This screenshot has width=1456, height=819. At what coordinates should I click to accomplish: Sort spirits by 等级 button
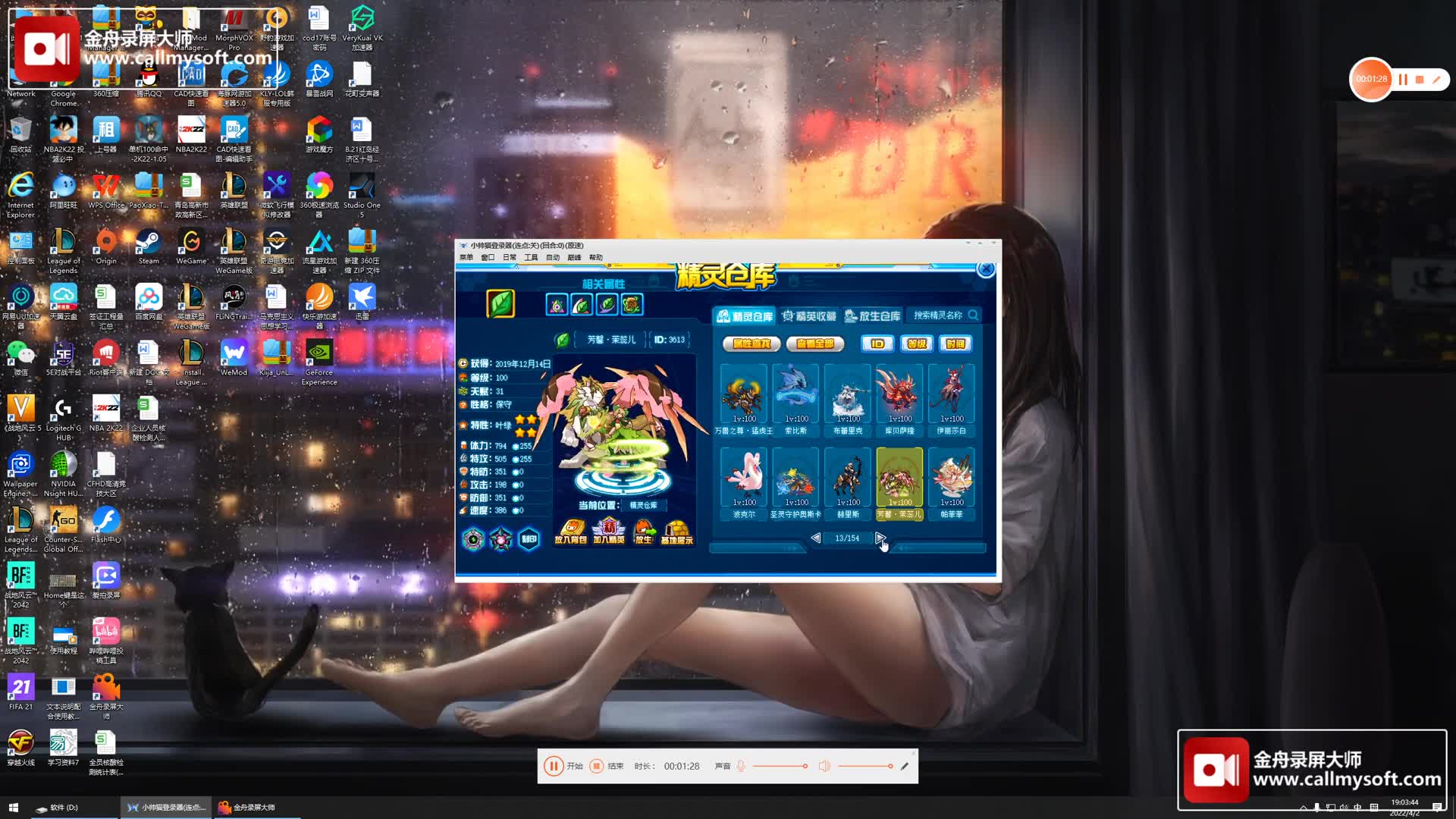(x=917, y=344)
